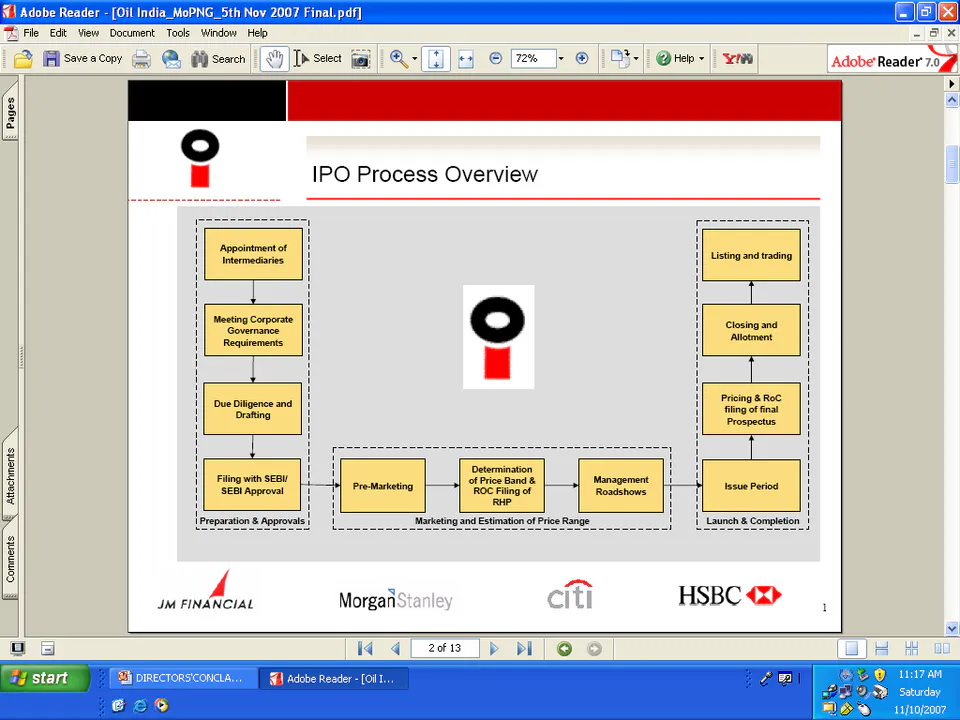The height and width of the screenshot is (720, 960).
Task: Click the zoom out minus button
Action: tap(496, 59)
